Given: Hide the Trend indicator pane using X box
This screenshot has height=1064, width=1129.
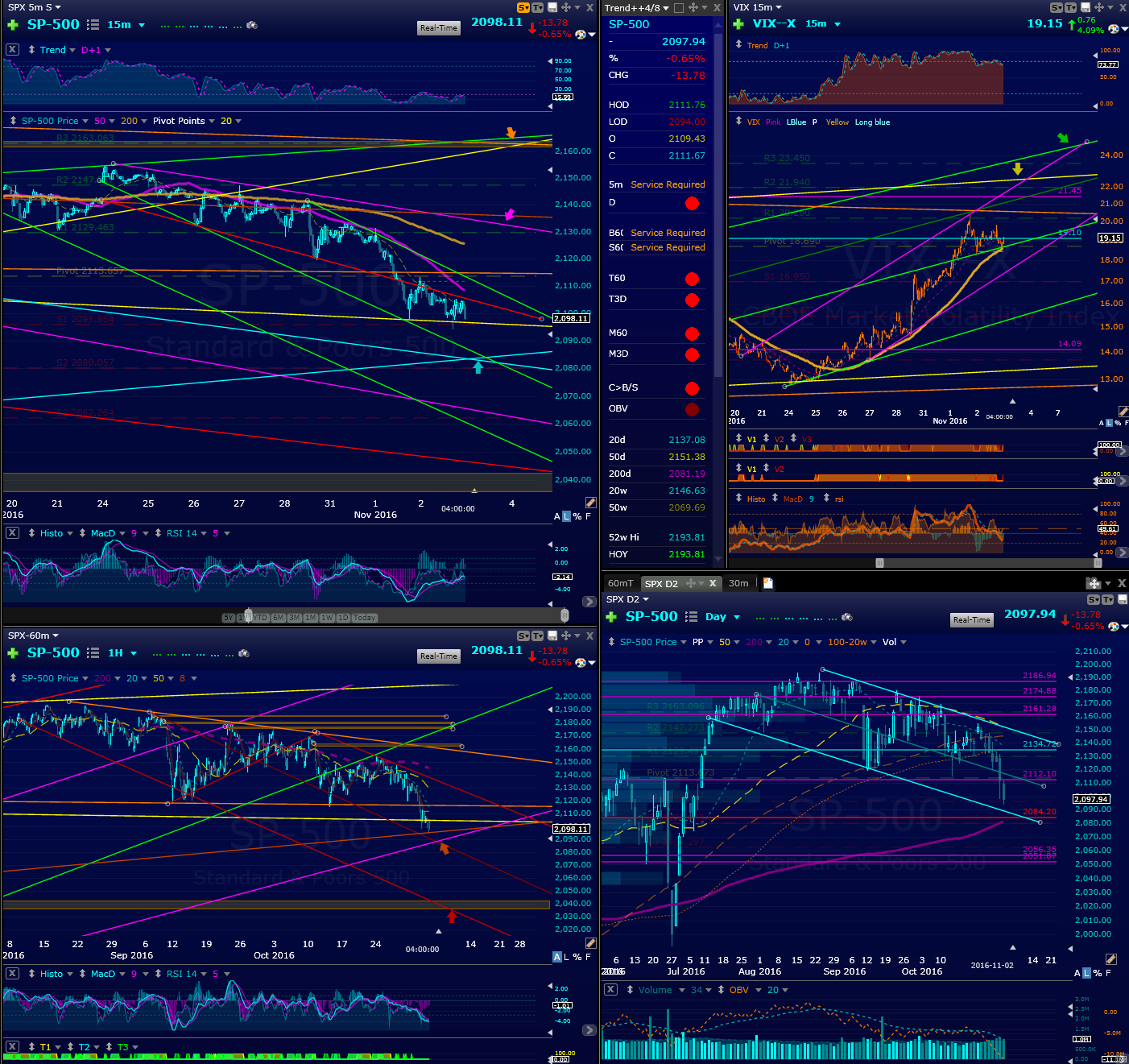Looking at the screenshot, I should [x=12, y=49].
